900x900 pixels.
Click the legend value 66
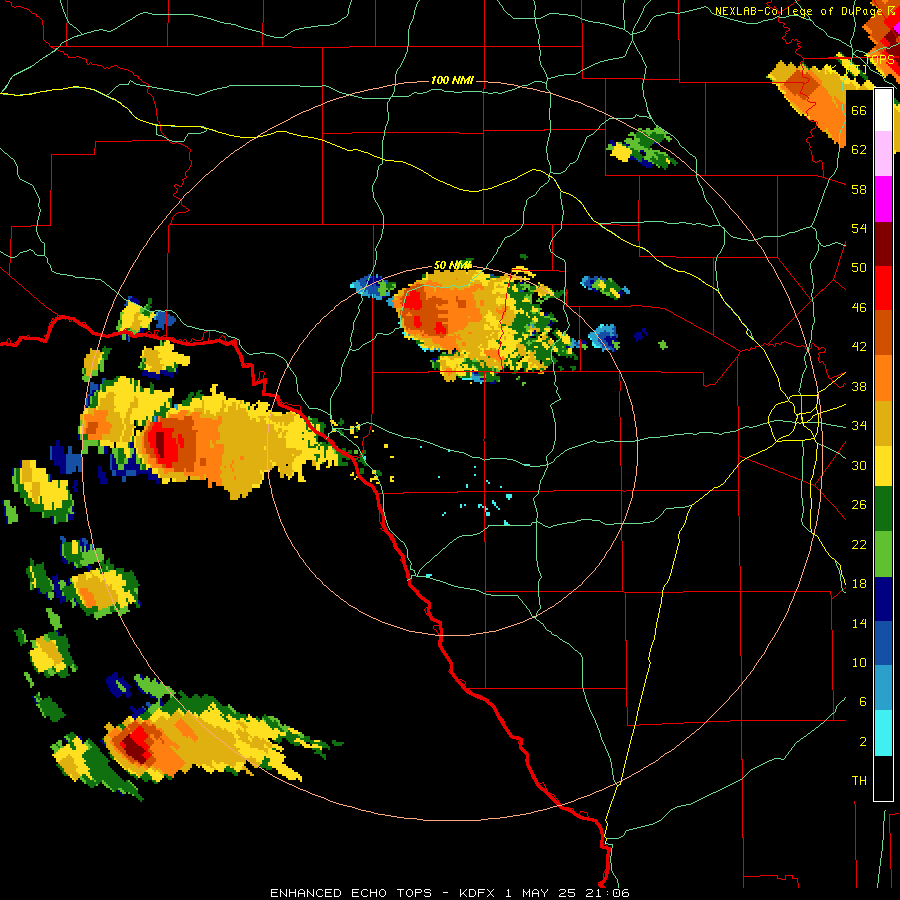859,110
